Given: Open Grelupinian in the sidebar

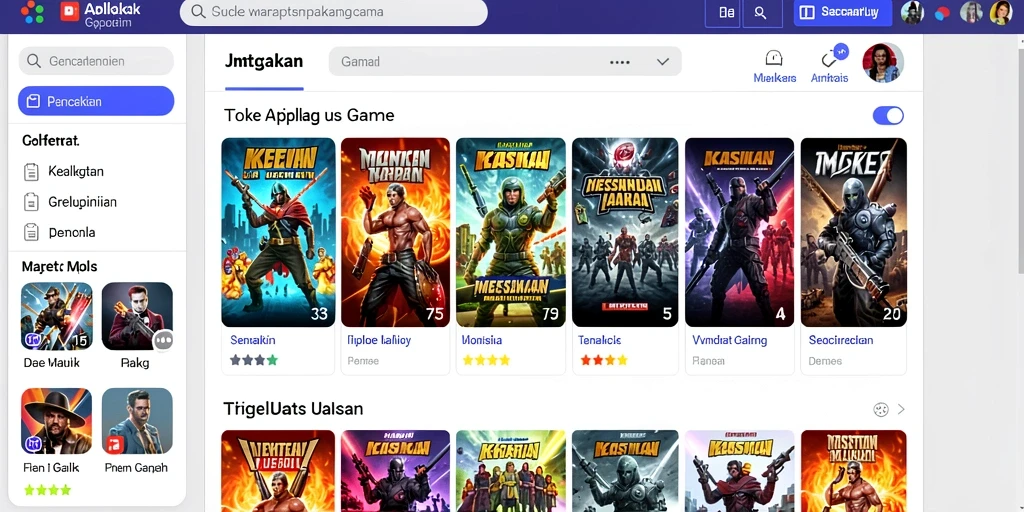Looking at the screenshot, I should click(82, 202).
